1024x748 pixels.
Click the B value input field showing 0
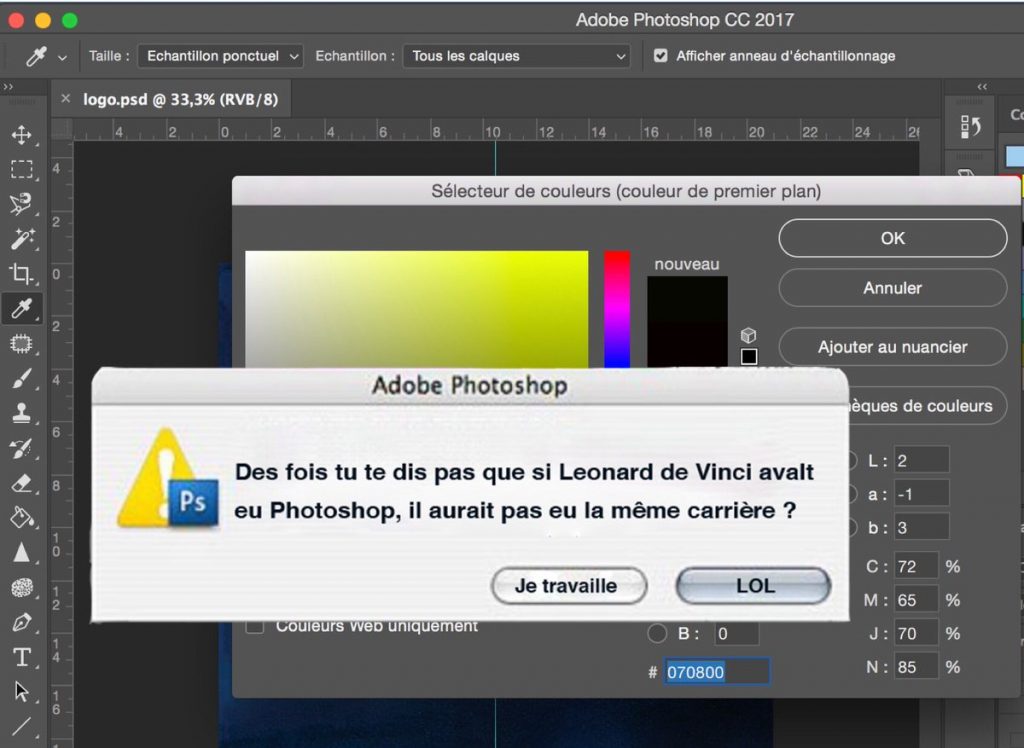[x=737, y=633]
